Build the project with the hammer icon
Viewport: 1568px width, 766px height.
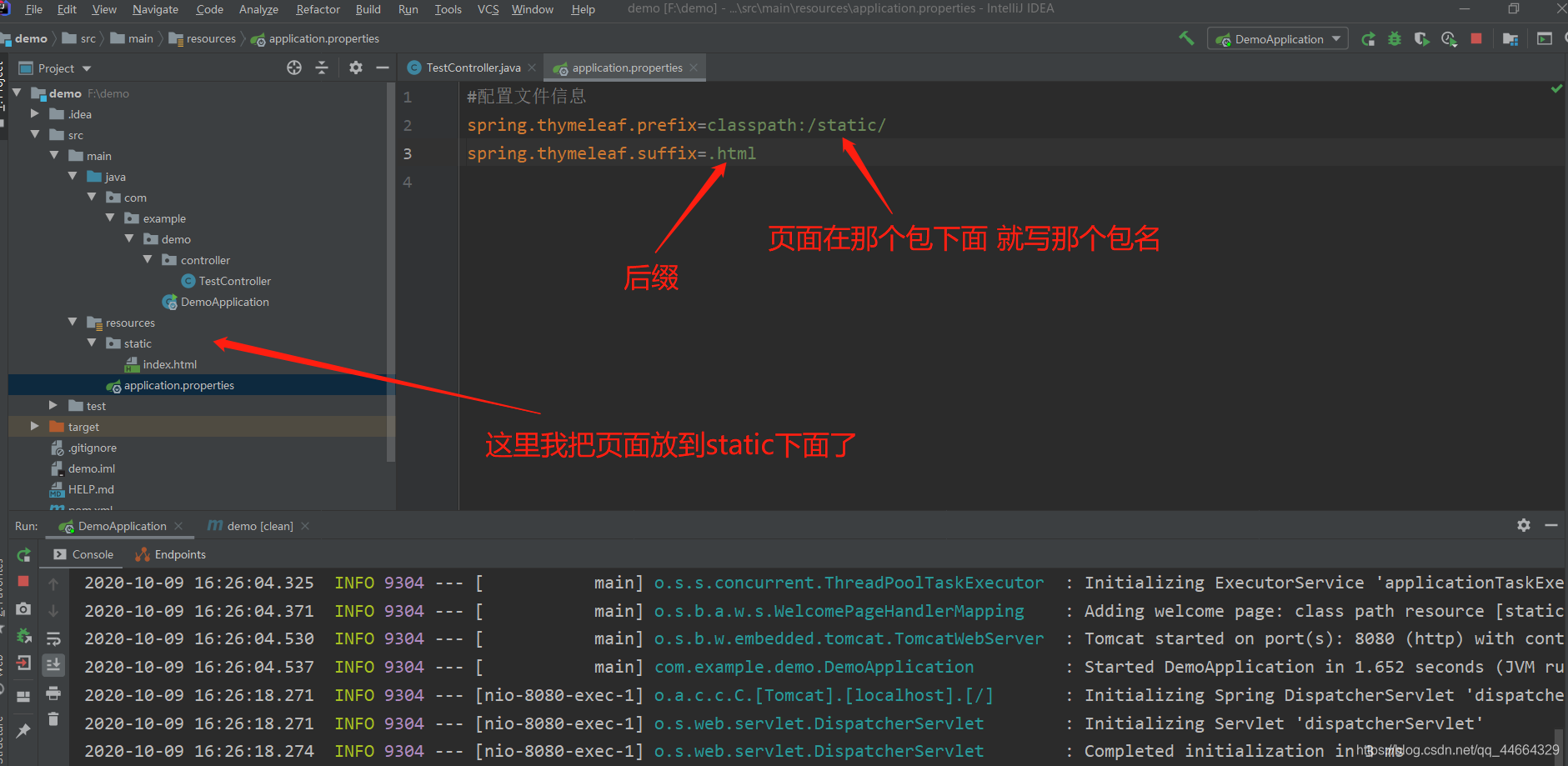pos(1186,38)
